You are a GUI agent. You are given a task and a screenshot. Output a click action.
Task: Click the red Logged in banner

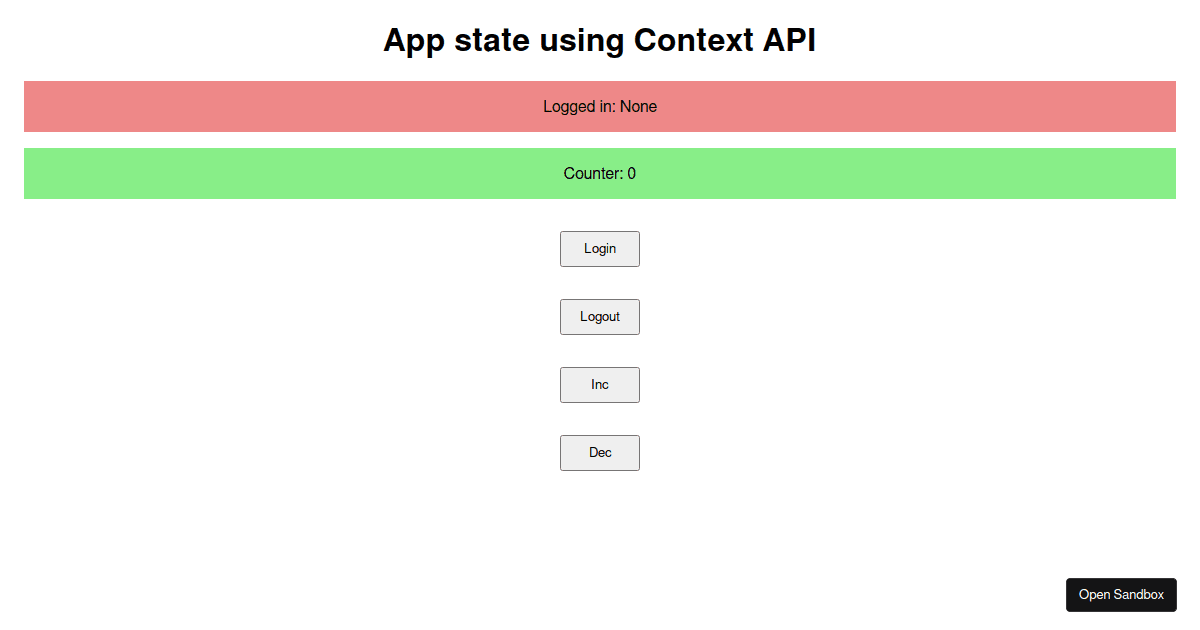coord(600,106)
